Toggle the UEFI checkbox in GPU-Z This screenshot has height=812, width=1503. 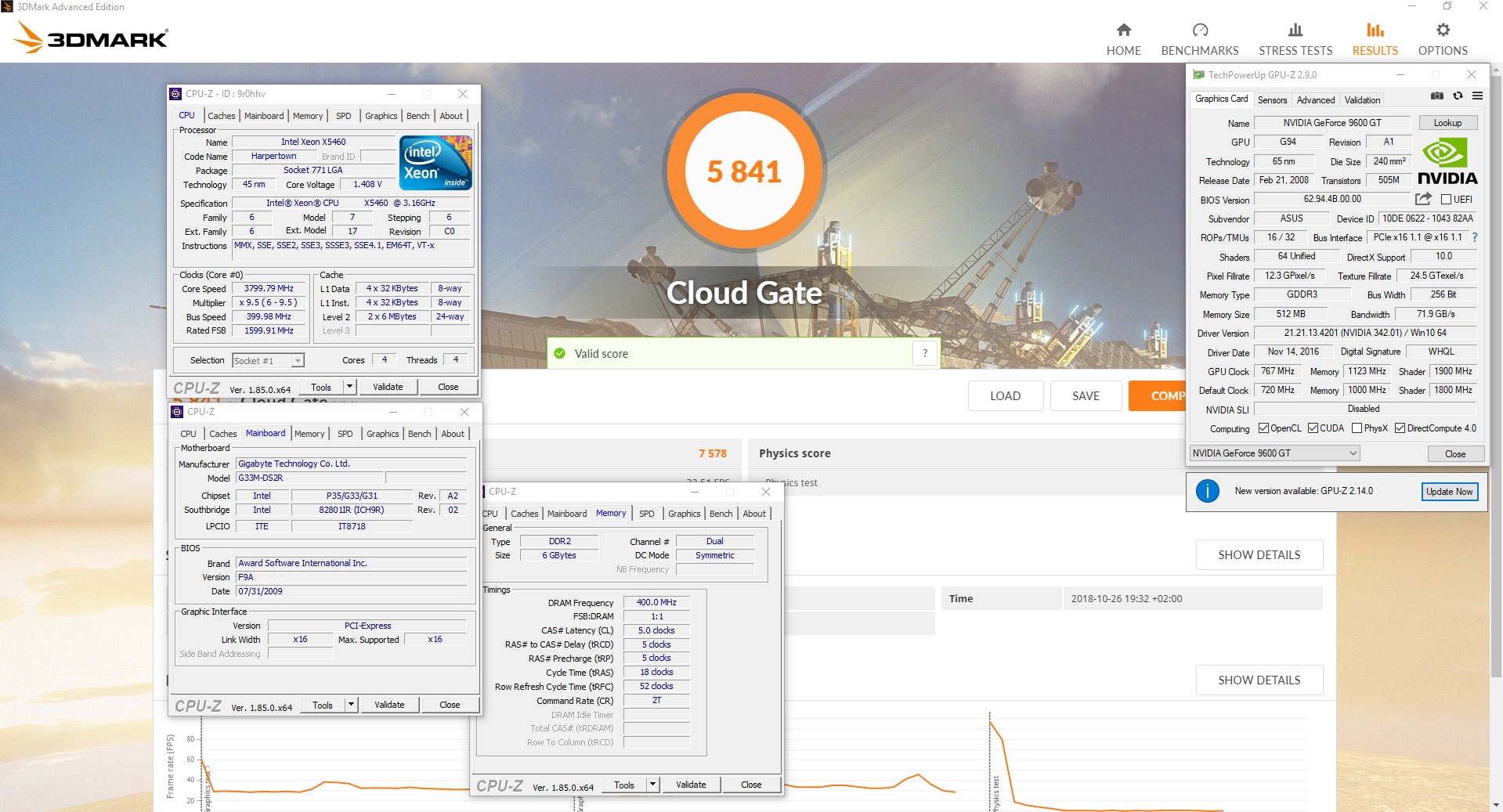point(1446,200)
